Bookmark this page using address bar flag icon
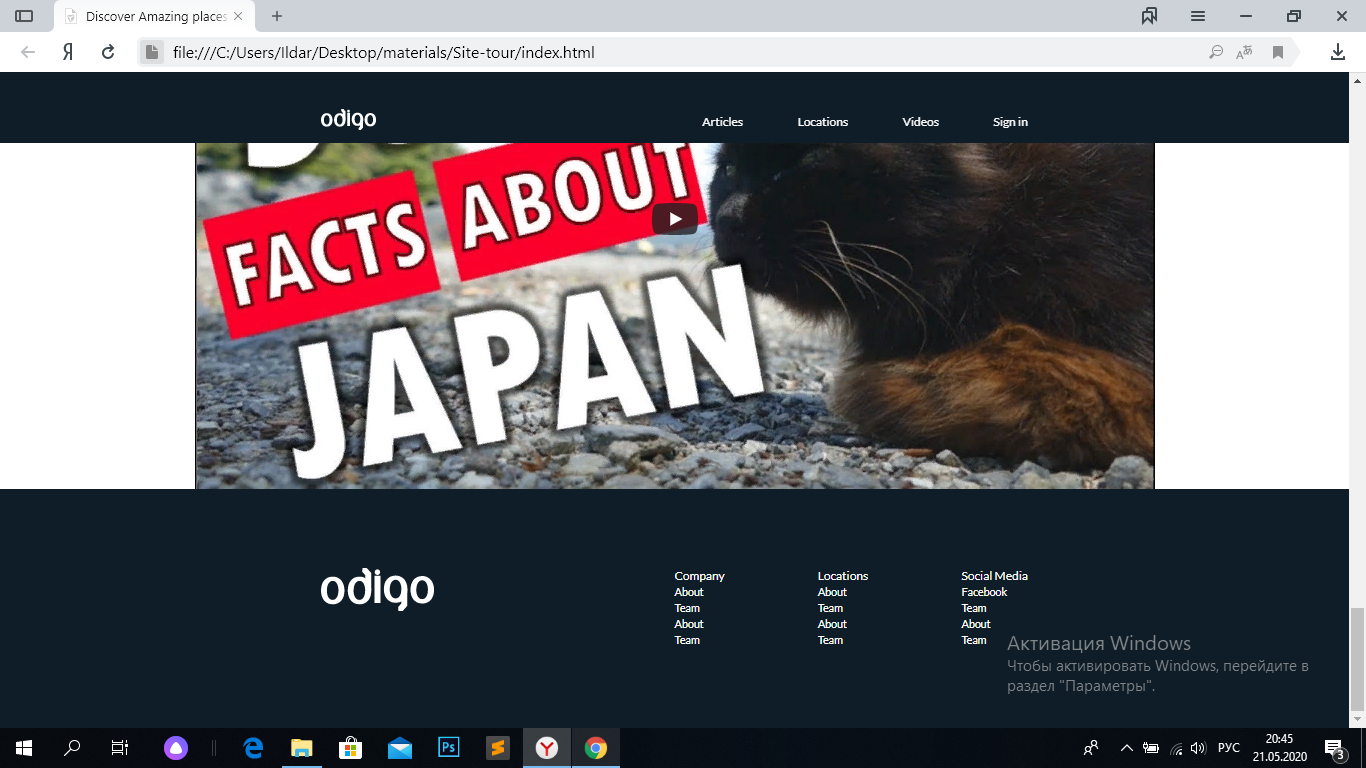1366x768 pixels. pos(1278,52)
